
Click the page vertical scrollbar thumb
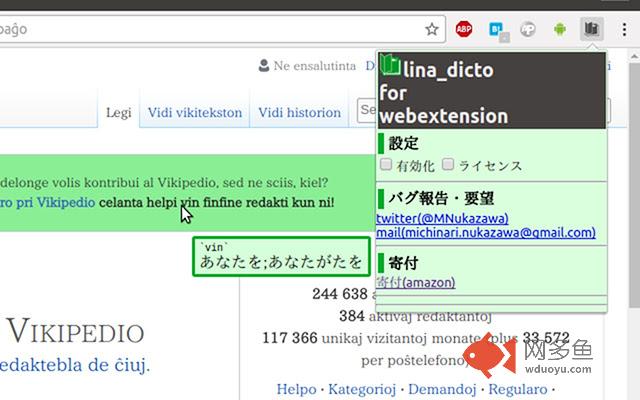click(x=634, y=185)
